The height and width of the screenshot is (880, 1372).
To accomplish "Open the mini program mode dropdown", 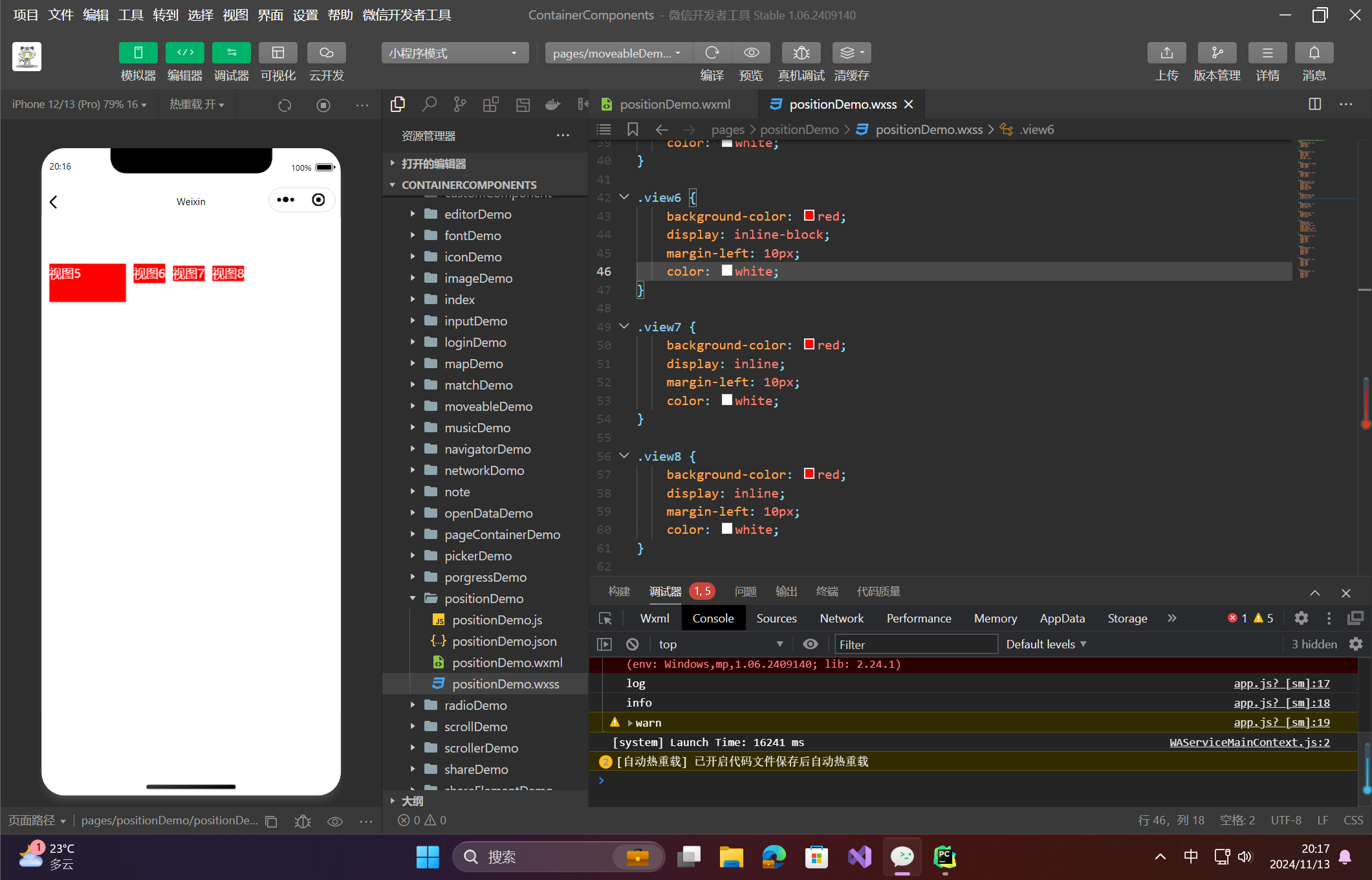I will [x=454, y=53].
